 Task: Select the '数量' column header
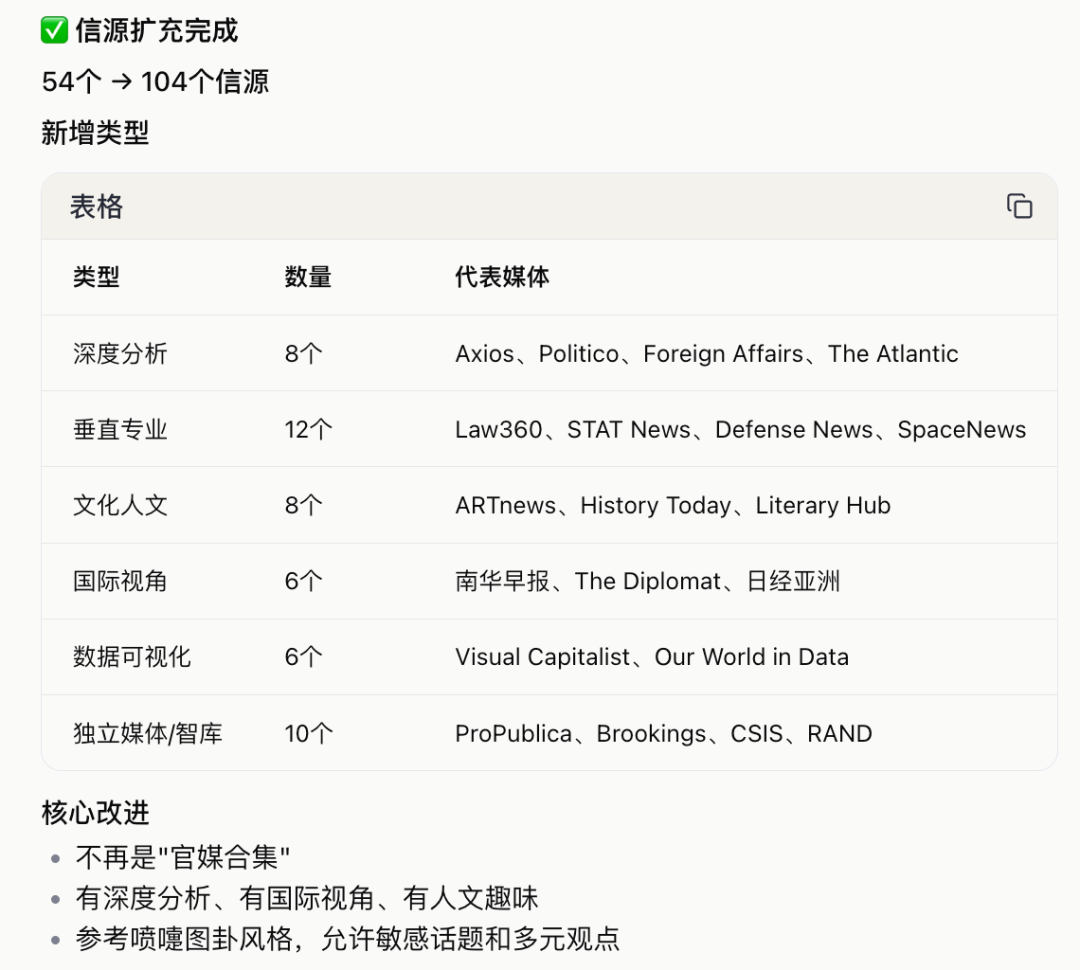(x=308, y=277)
